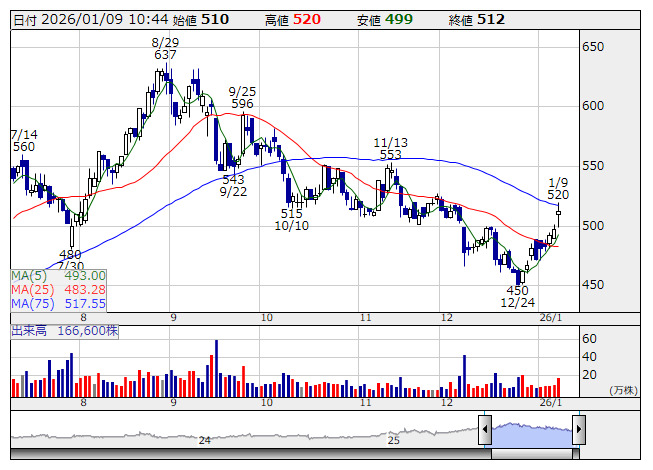Viewport: 653px width, 470px height.
Task: Click the 出来高 166,600株 volume label
Action: [x=65, y=331]
